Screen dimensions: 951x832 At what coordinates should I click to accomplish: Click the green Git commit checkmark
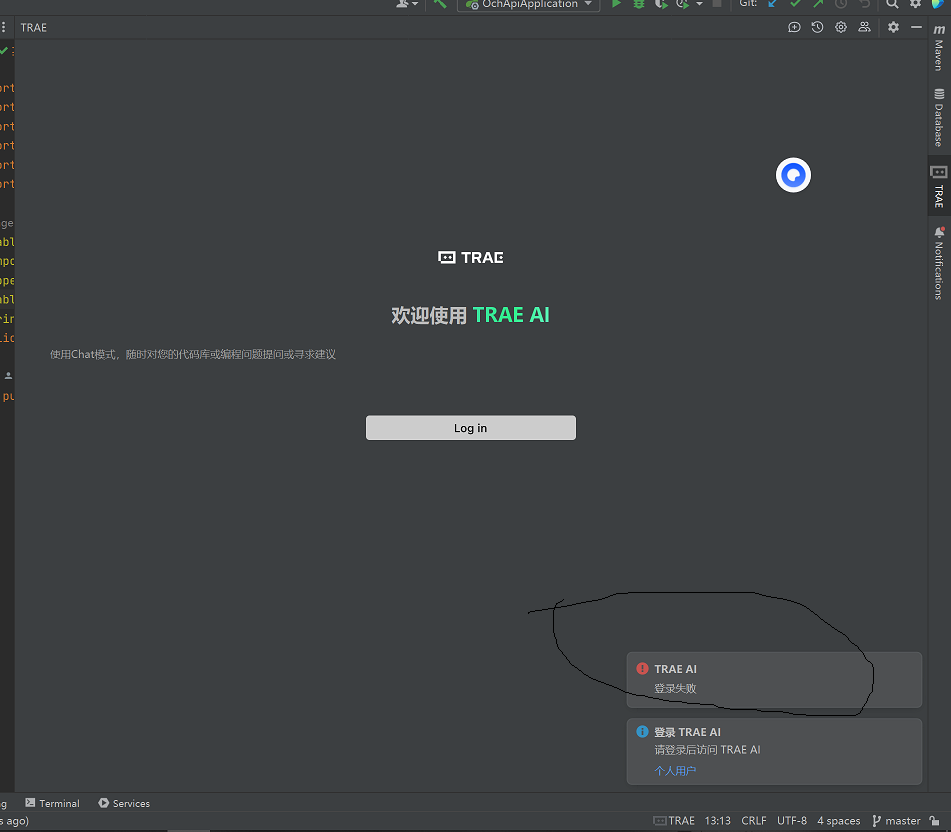pos(795,4)
